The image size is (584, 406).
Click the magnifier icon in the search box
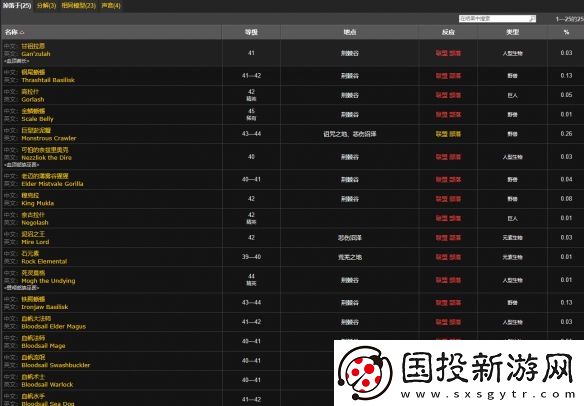tap(532, 18)
